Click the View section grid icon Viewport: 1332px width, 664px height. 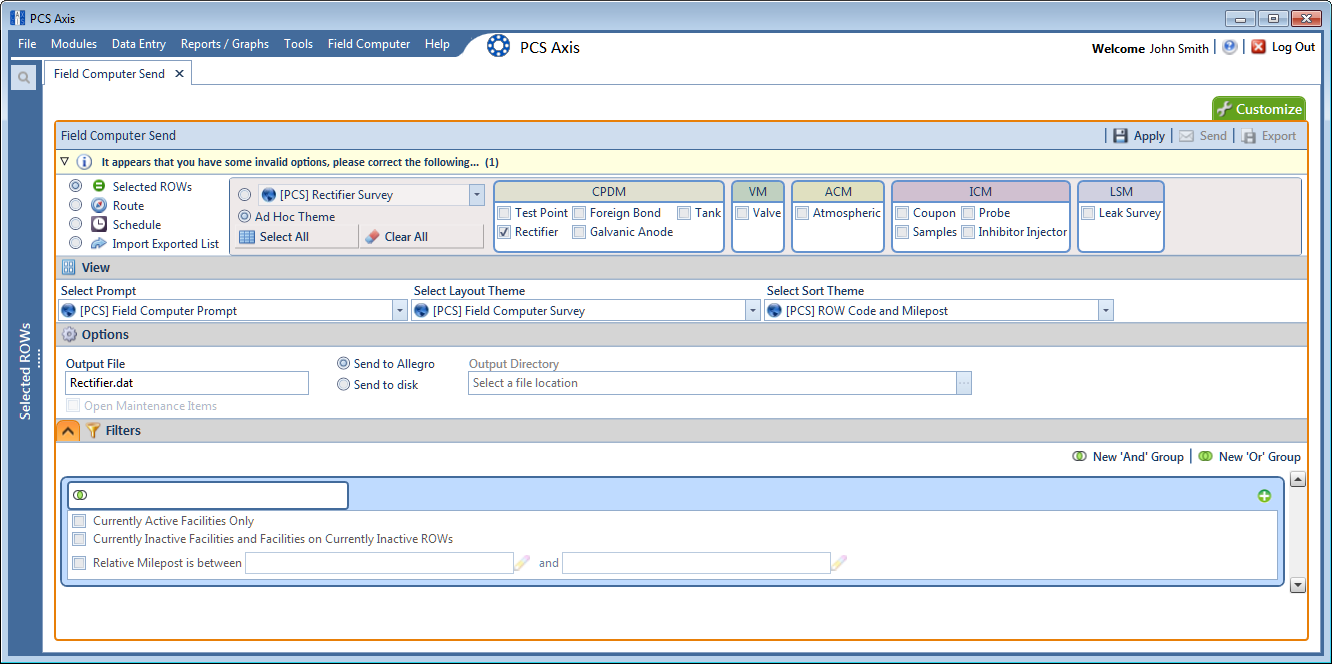[x=69, y=267]
